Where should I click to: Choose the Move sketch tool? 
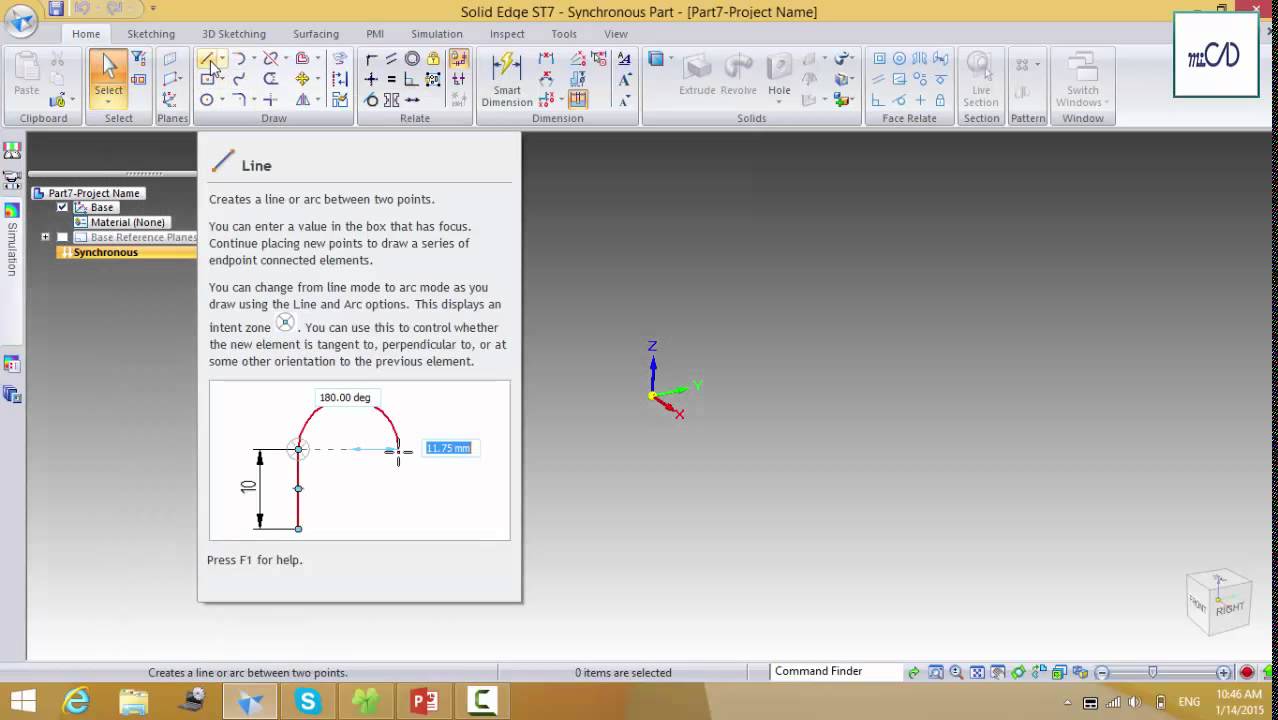point(302,79)
